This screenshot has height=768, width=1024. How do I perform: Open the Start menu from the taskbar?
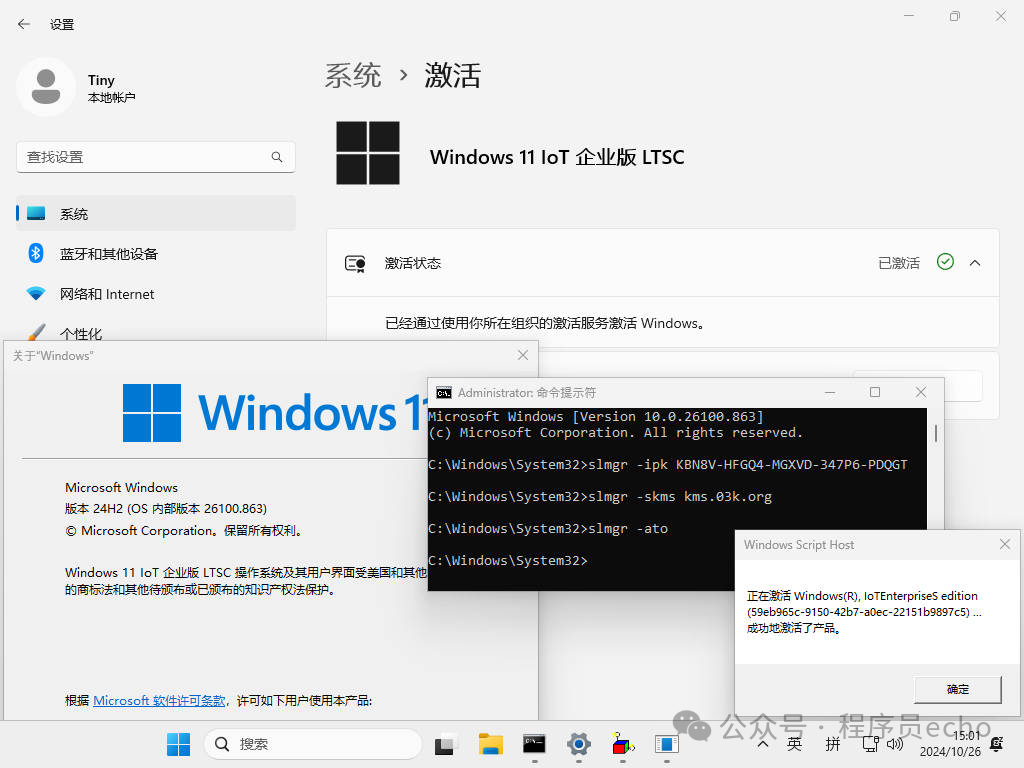pyautogui.click(x=178, y=744)
